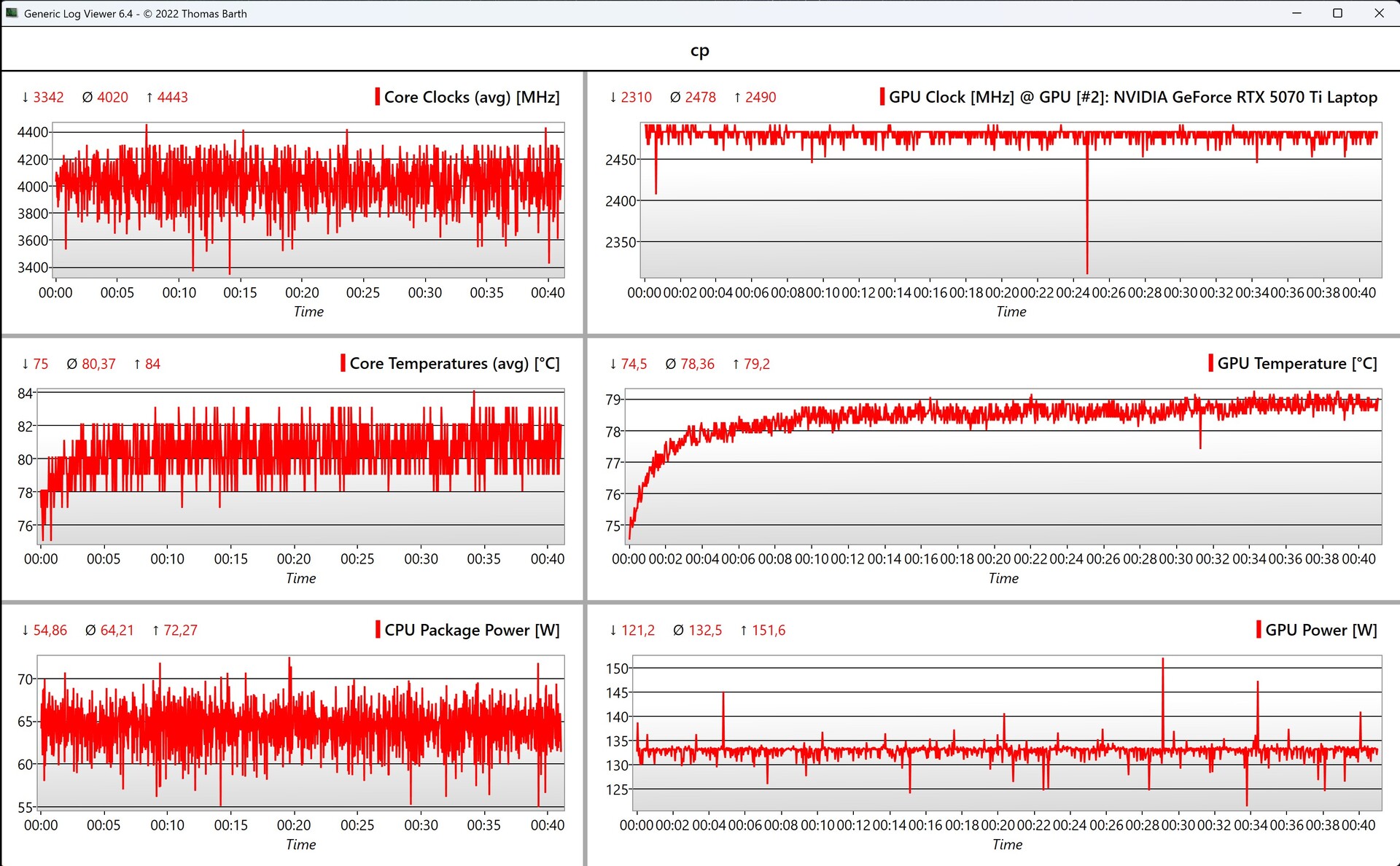
Task: Click the red CPU Package Power legend marker
Action: tap(378, 630)
